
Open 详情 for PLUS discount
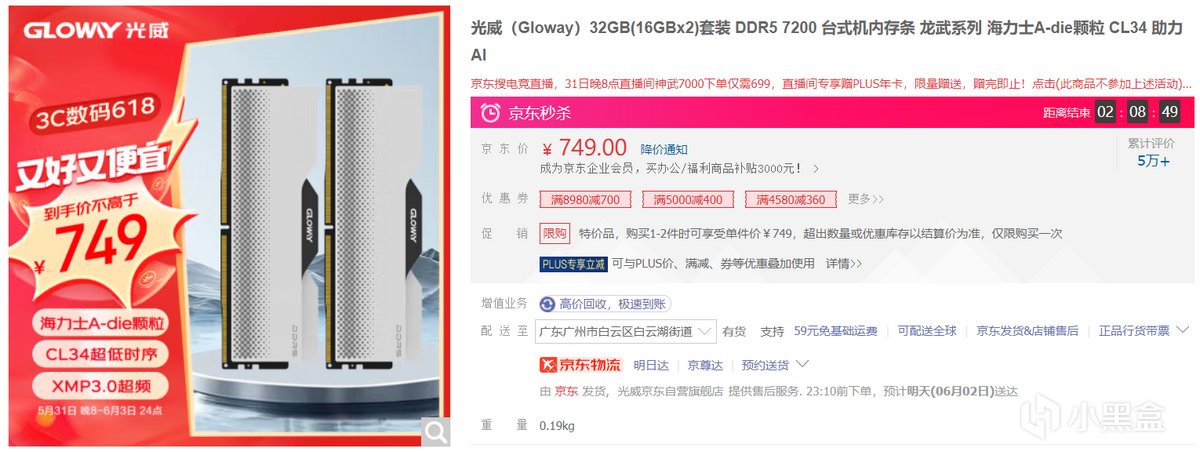coord(843,264)
